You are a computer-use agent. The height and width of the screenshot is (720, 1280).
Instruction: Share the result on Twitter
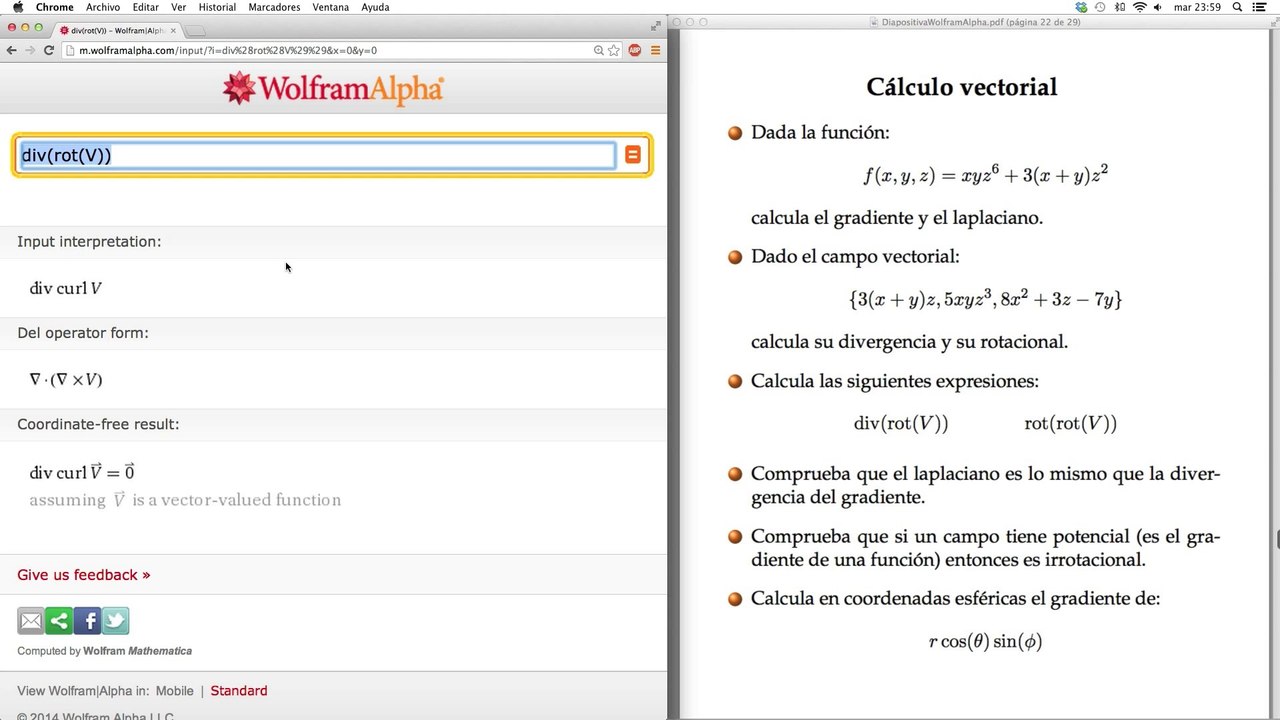point(115,621)
